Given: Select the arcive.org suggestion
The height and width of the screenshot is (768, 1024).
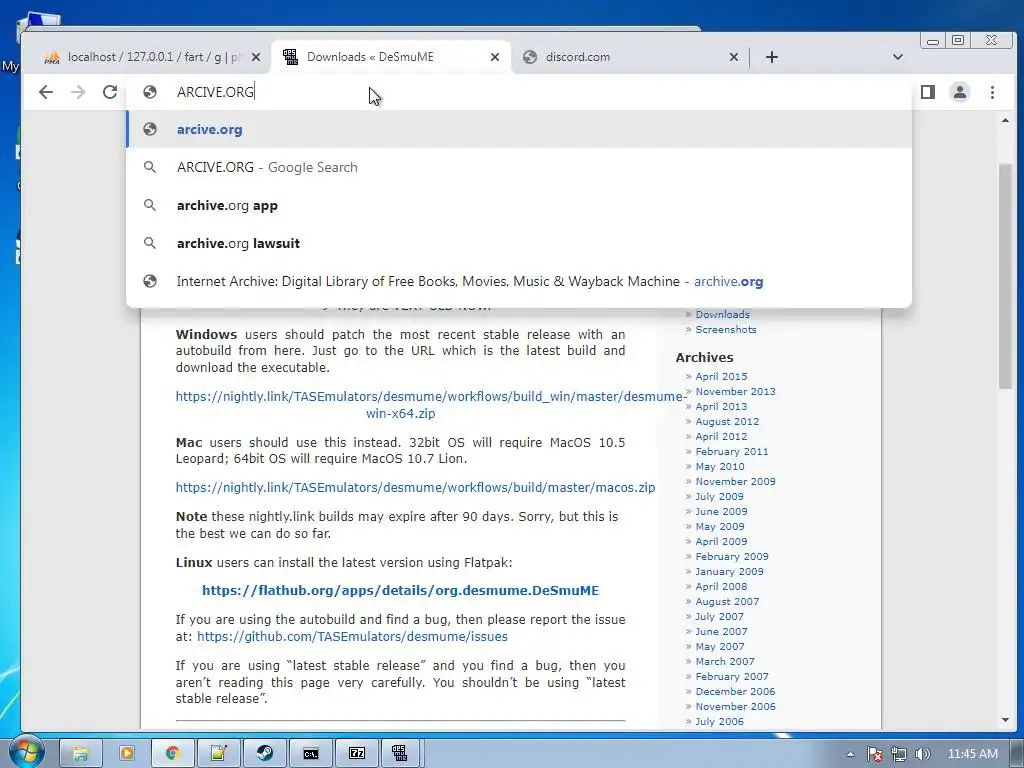Looking at the screenshot, I should click(x=519, y=129).
